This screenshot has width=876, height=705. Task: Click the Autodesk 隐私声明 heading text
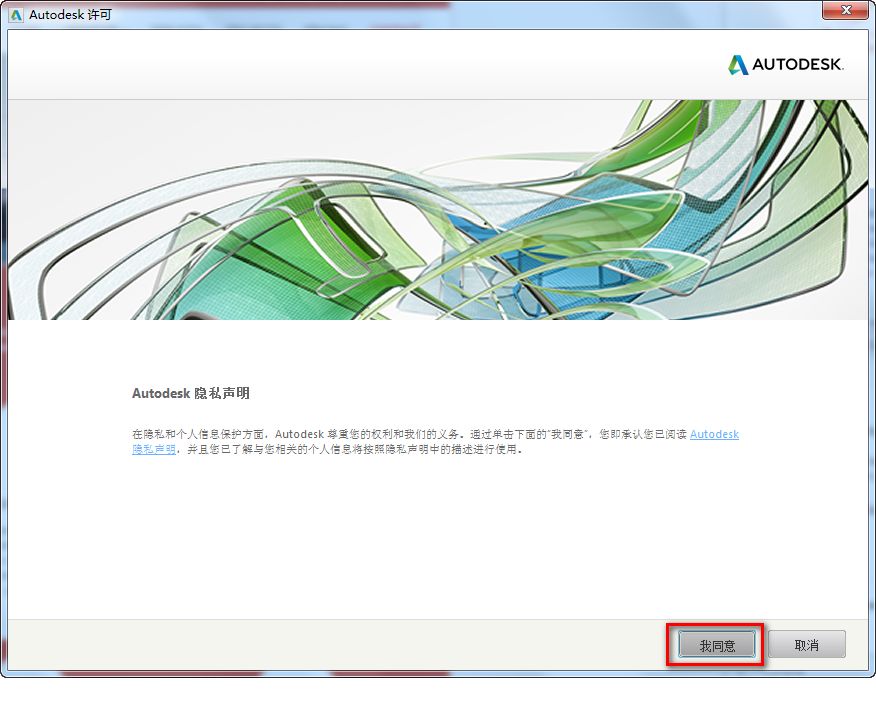pyautogui.click(x=191, y=393)
